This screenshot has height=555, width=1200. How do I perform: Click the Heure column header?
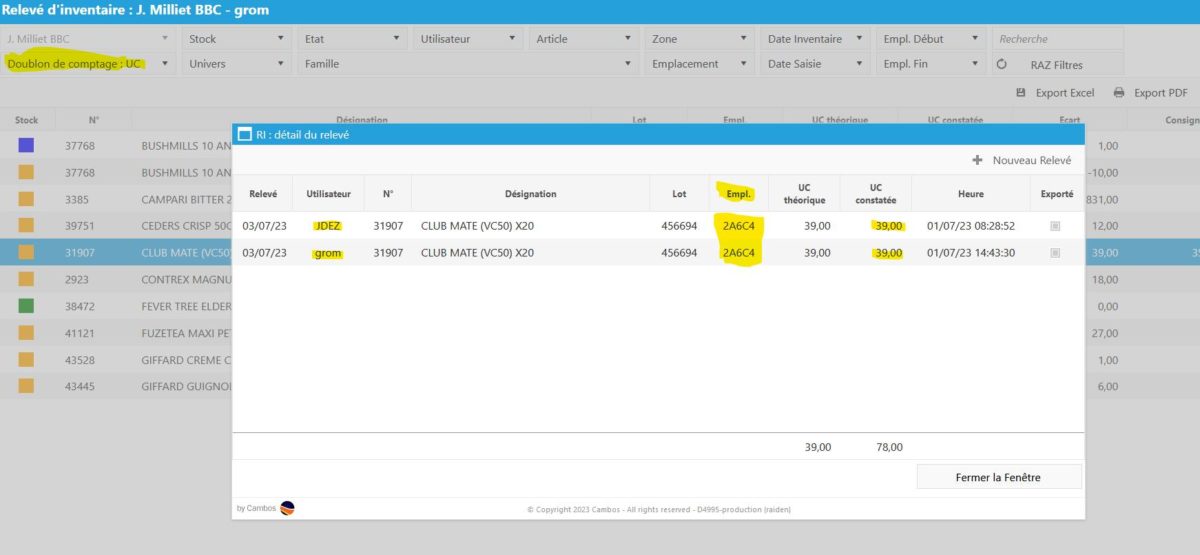(970, 194)
